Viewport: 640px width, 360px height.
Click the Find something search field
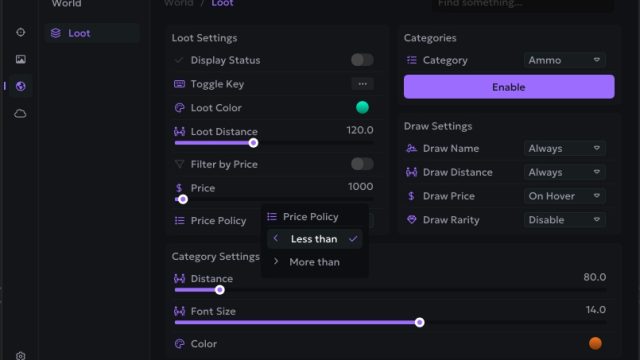522,4
